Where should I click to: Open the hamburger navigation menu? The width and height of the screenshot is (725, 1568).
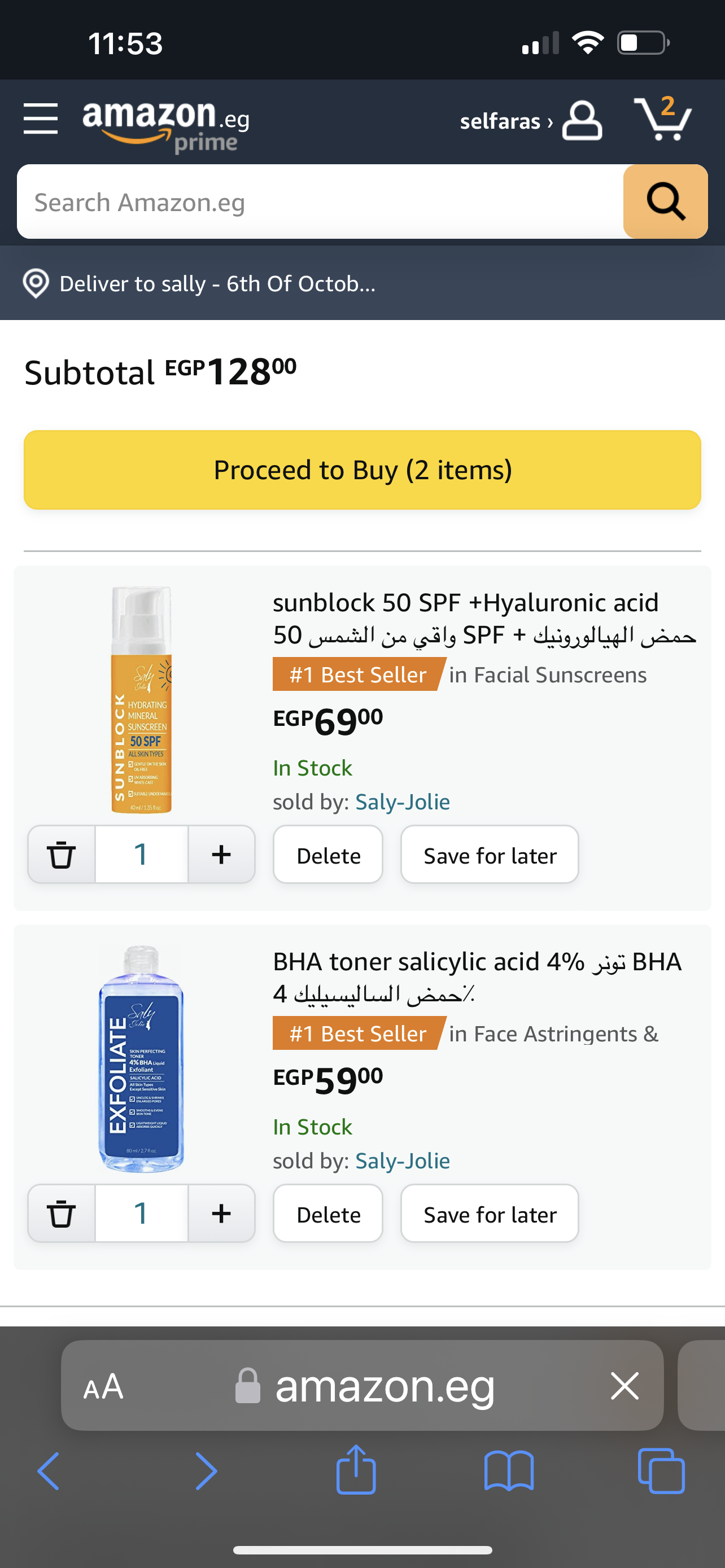(x=40, y=119)
